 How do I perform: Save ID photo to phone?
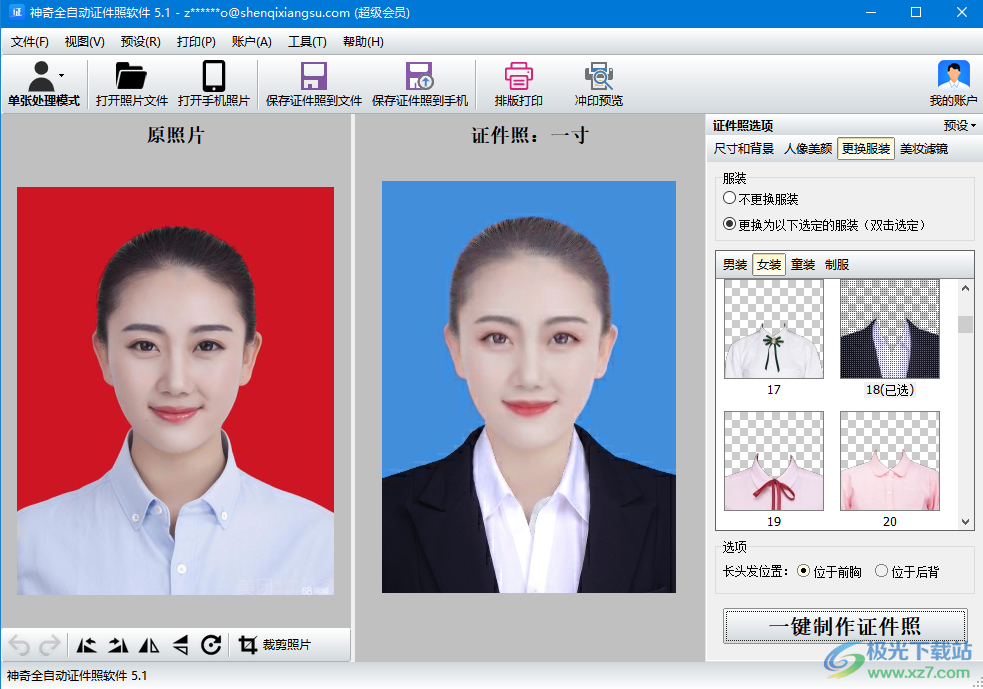[x=419, y=78]
